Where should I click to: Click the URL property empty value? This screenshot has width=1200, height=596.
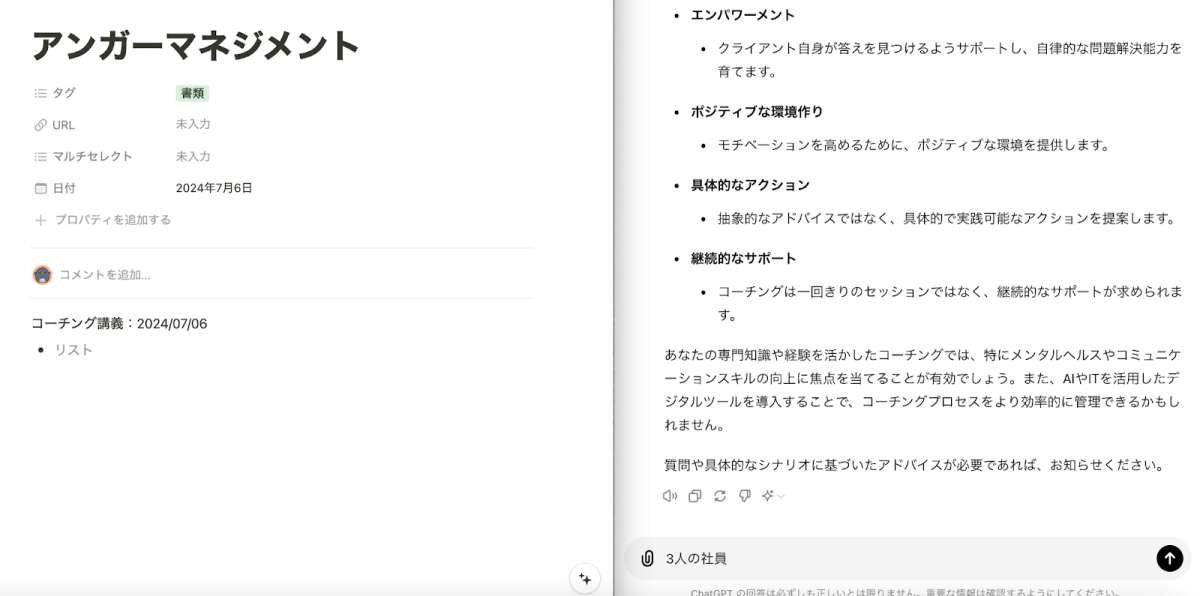click(193, 124)
